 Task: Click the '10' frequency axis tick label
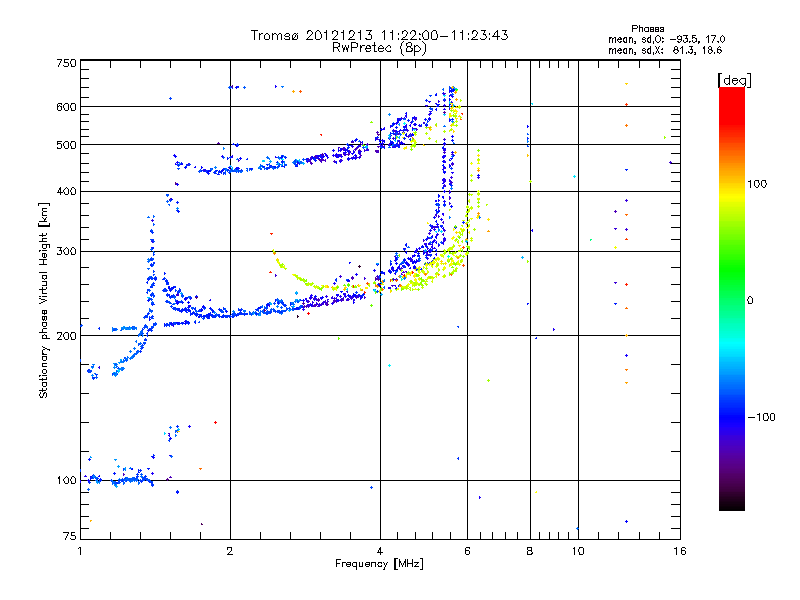click(x=578, y=551)
